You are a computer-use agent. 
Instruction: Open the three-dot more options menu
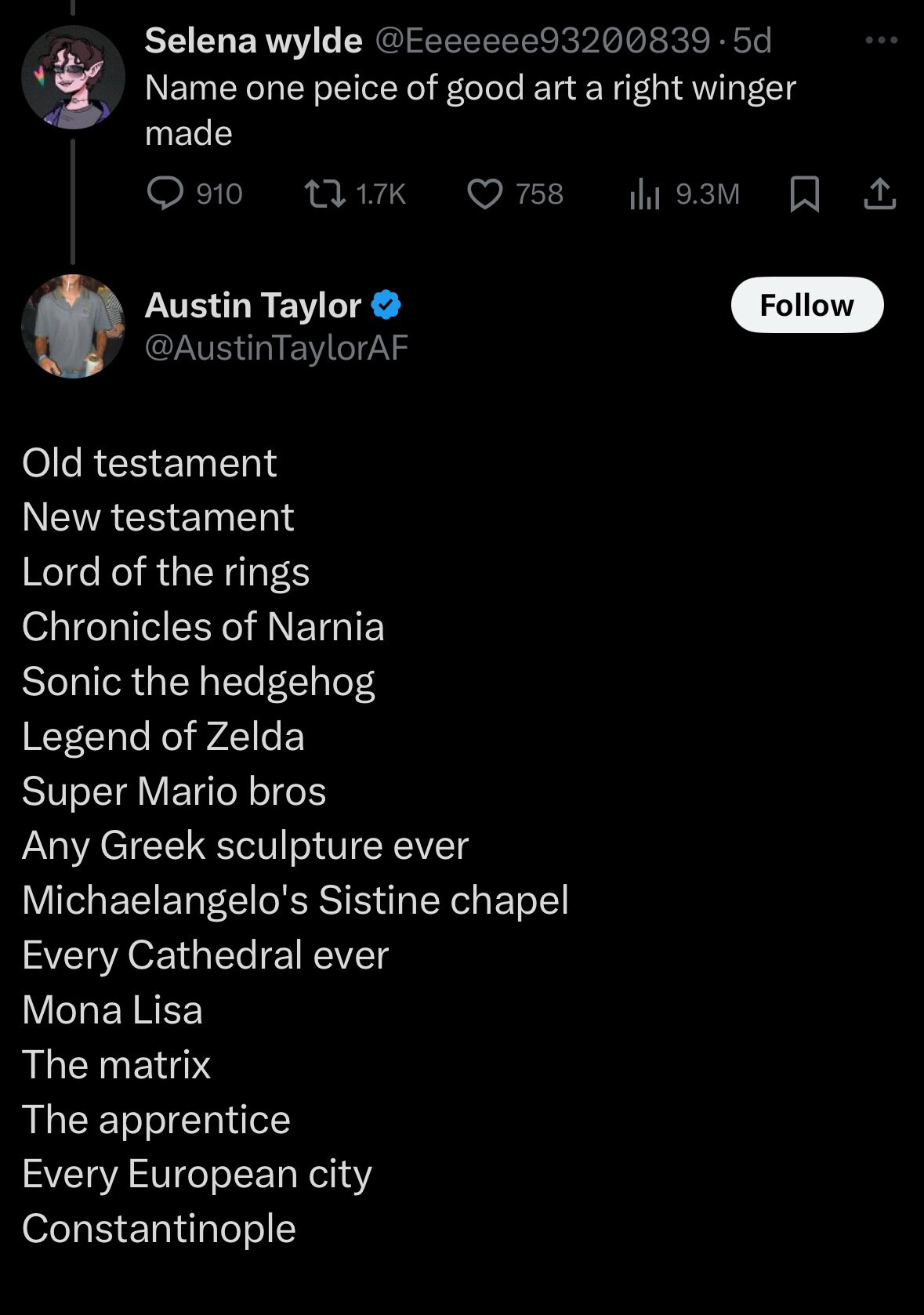click(881, 41)
